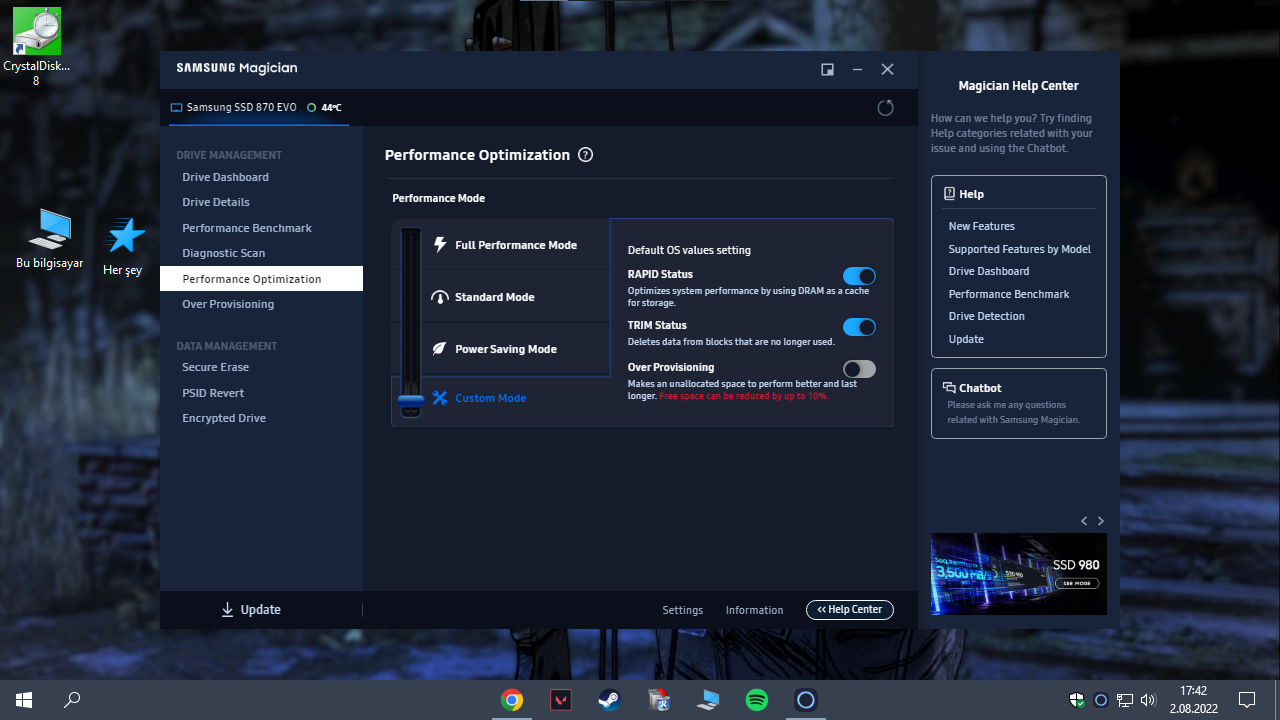Open the Chatbot box
The width and height of the screenshot is (1280, 720).
pyautogui.click(x=1018, y=403)
